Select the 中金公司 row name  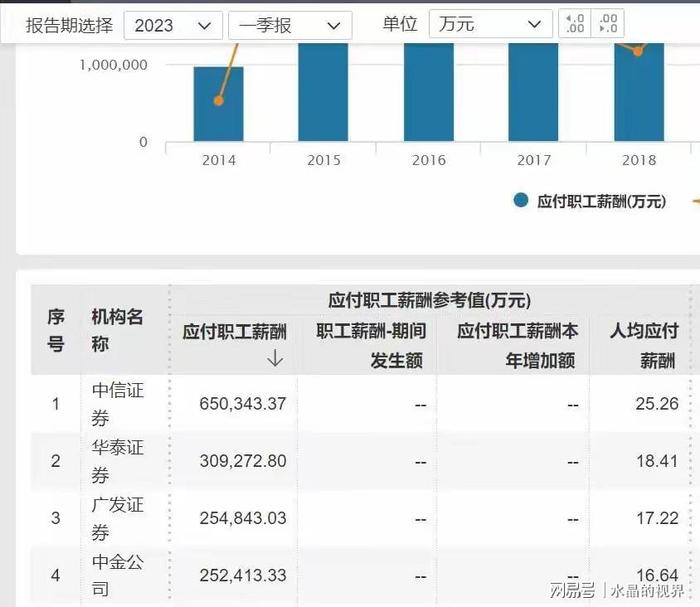pos(117,575)
